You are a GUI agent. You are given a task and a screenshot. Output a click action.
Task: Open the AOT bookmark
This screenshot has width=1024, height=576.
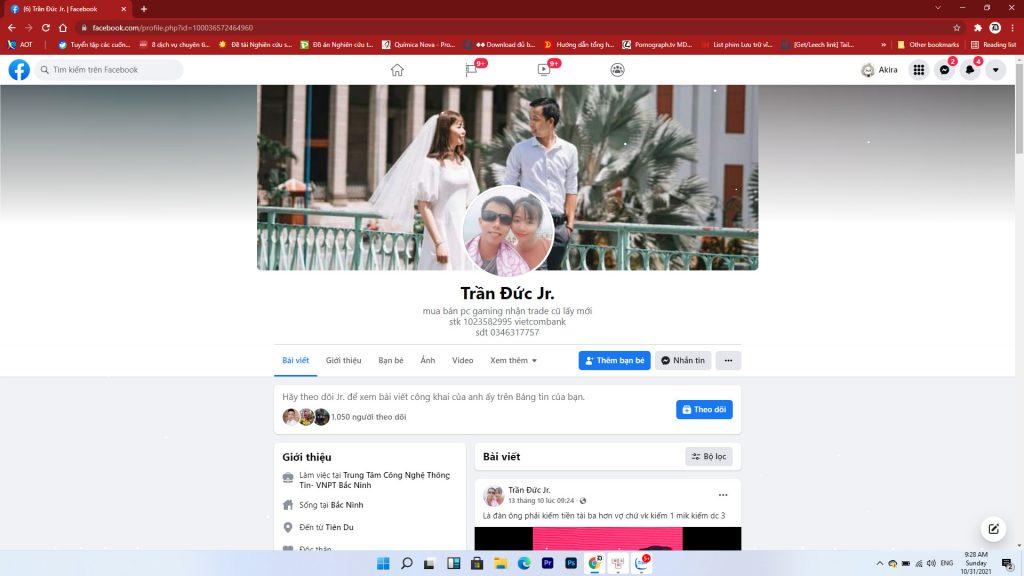20,44
